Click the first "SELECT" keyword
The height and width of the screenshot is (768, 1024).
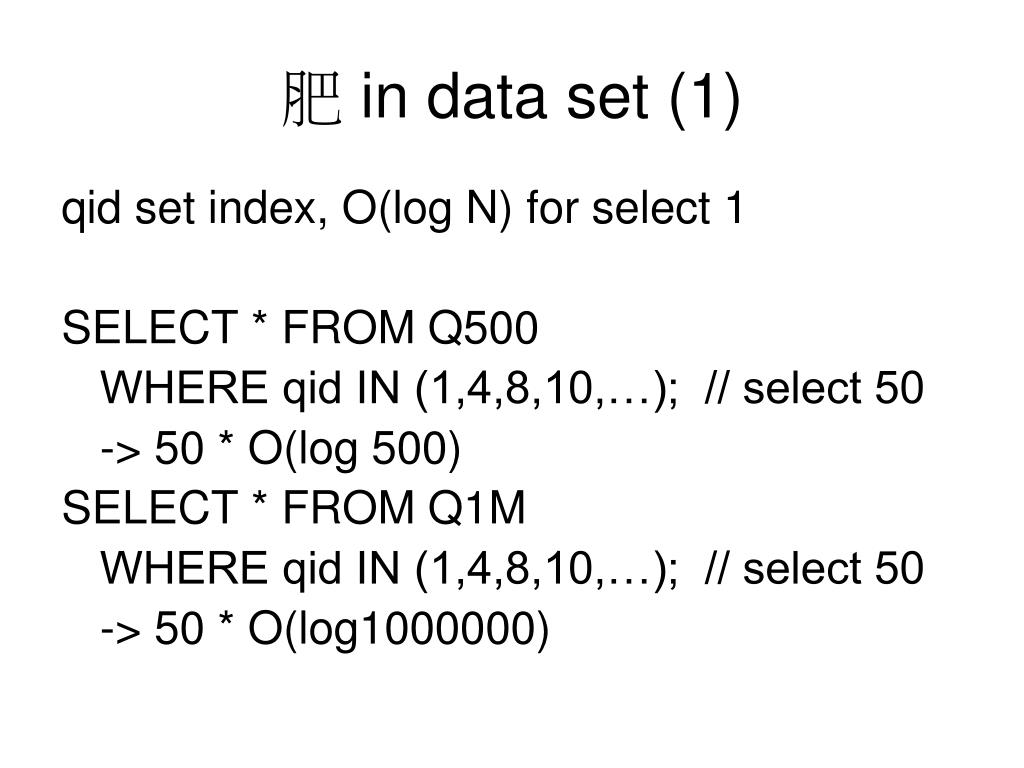click(x=150, y=327)
